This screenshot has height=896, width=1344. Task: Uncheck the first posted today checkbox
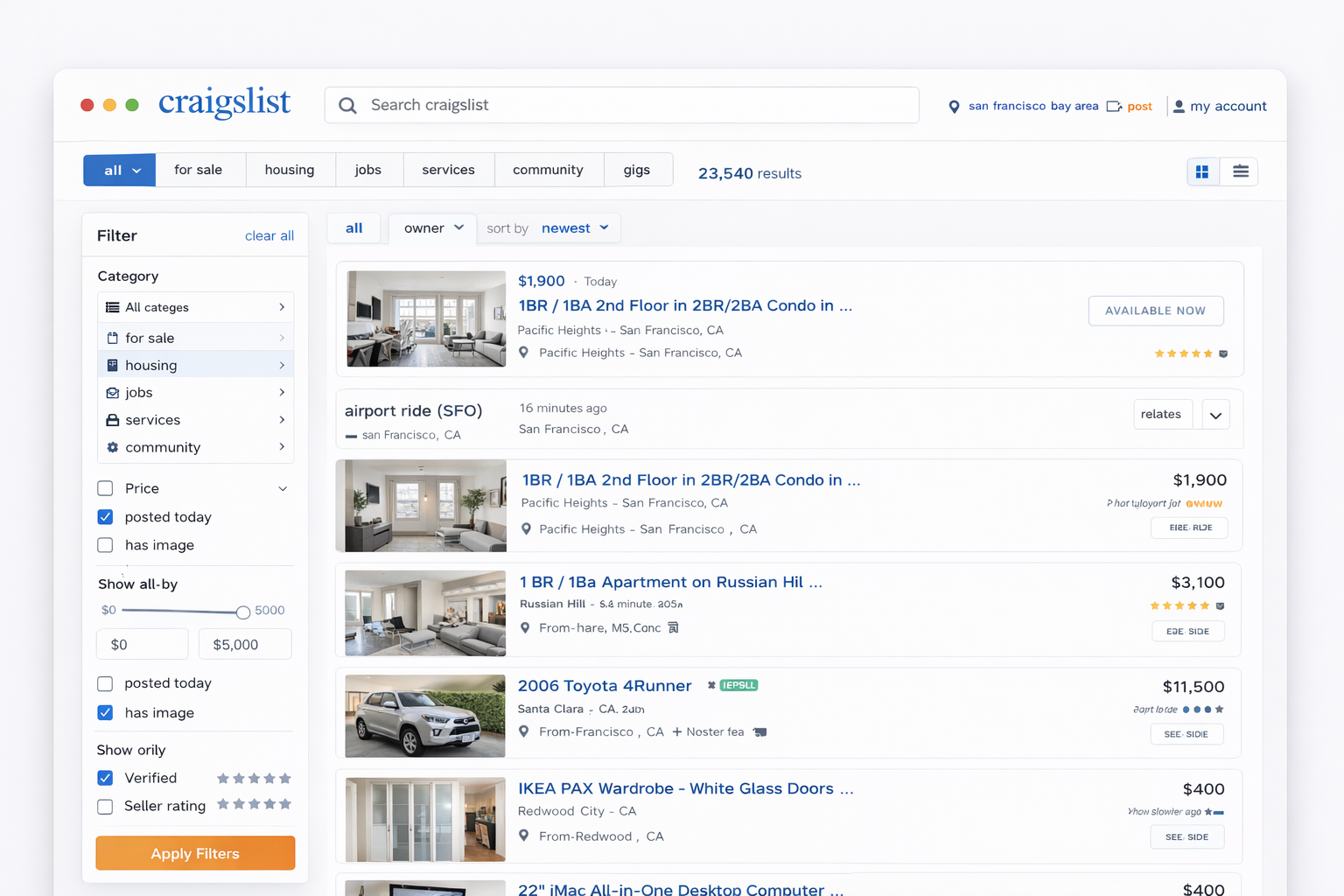pyautogui.click(x=105, y=517)
